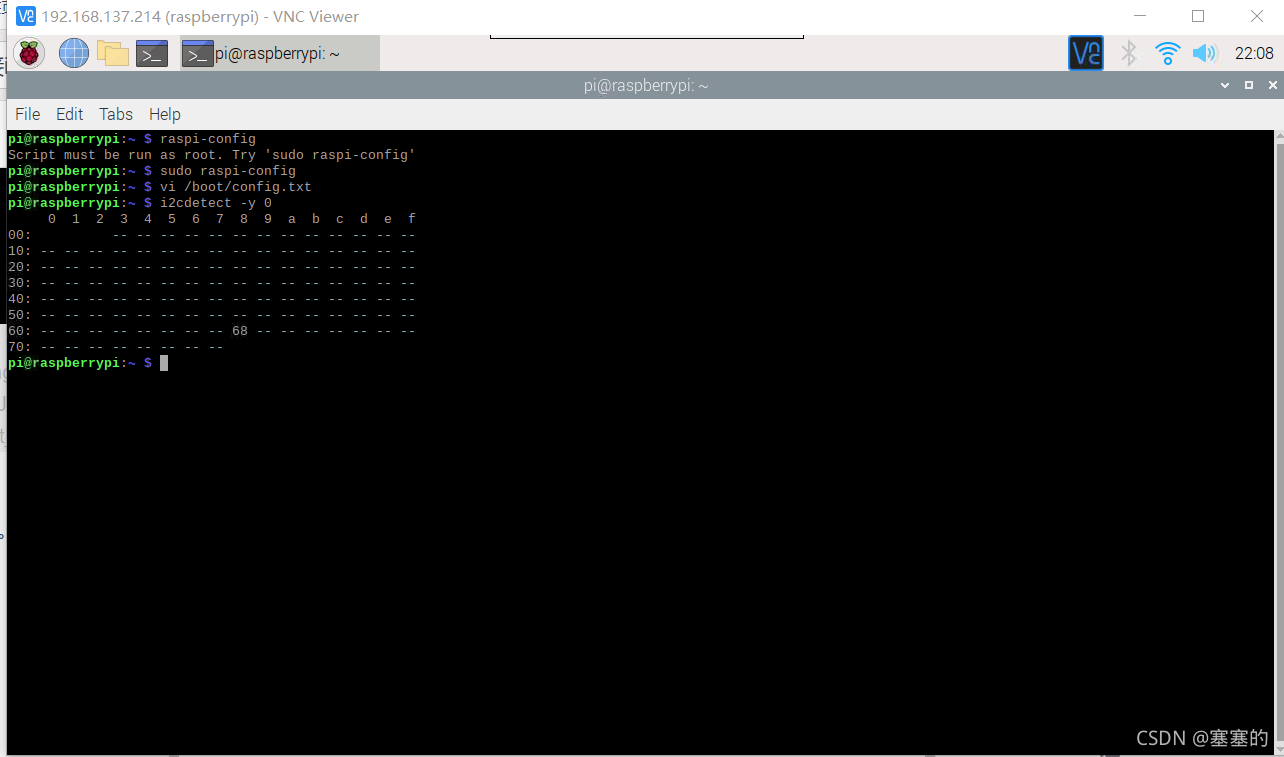The height and width of the screenshot is (757, 1284).
Task: Click the VNC Viewer app icon in the title bar
Action: (x=25, y=16)
